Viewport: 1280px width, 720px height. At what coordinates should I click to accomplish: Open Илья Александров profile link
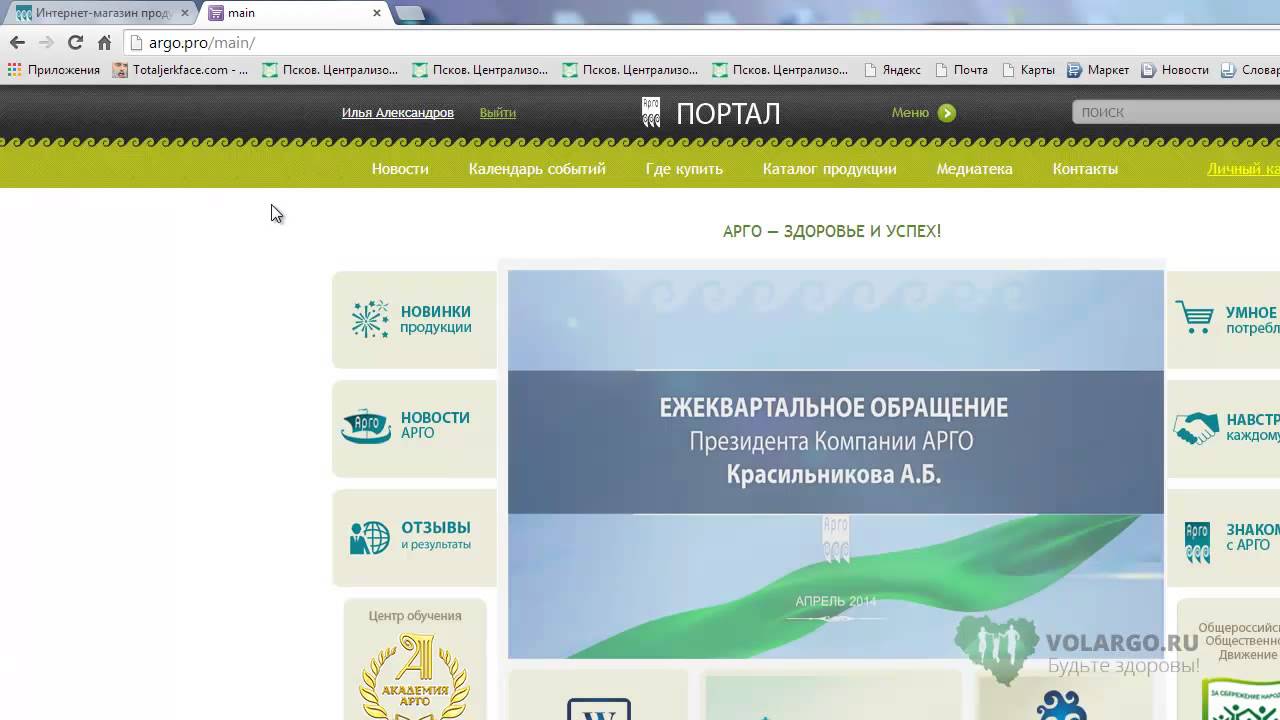pos(398,113)
